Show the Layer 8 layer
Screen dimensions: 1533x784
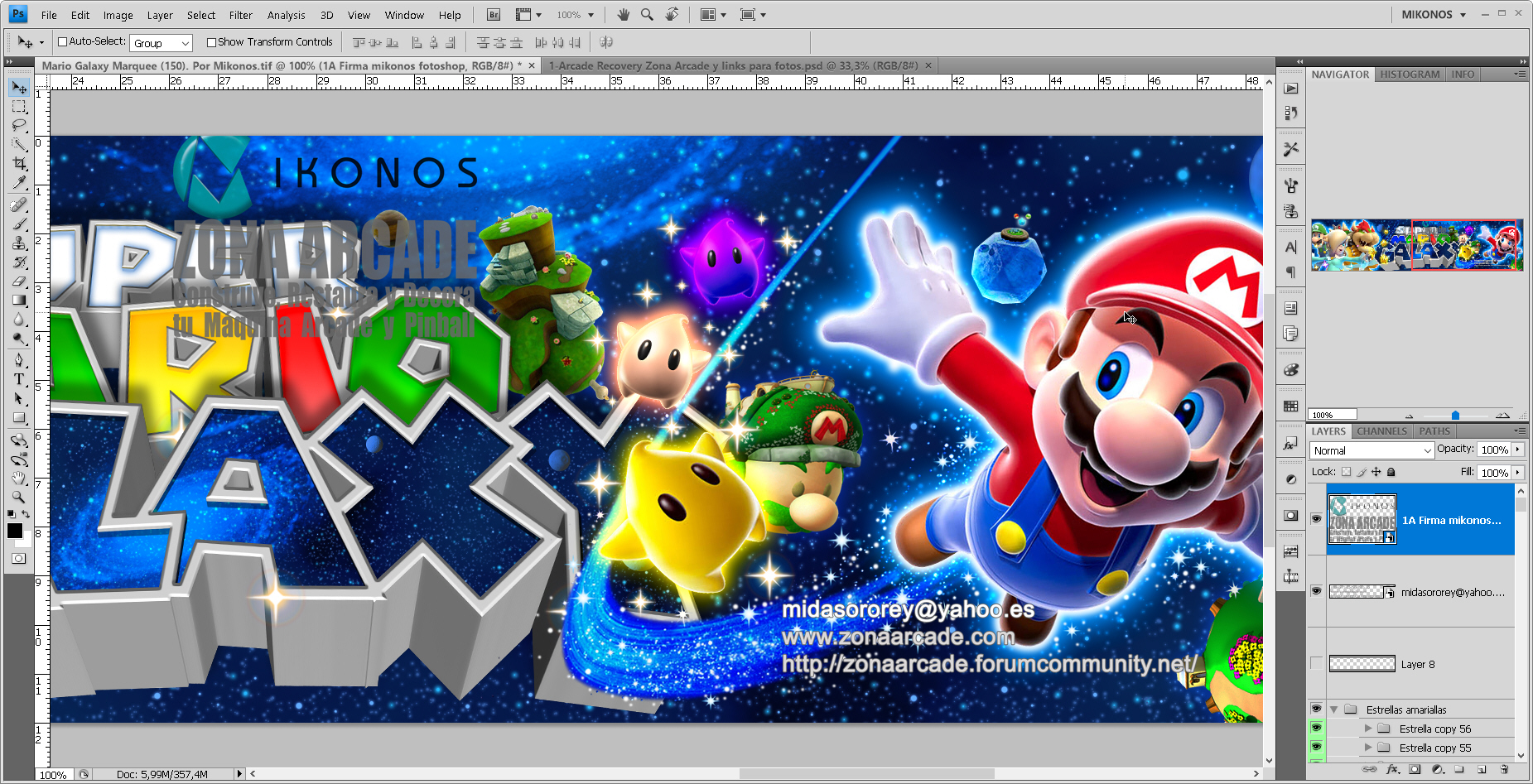coord(1316,663)
